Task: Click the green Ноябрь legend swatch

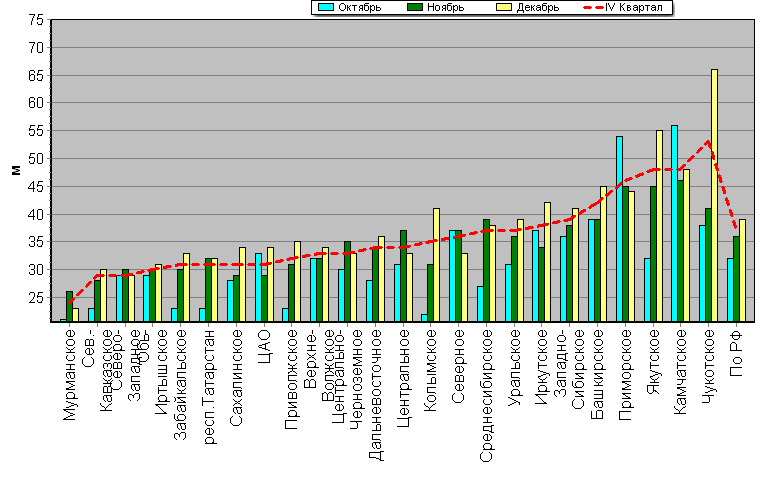Action: point(415,7)
